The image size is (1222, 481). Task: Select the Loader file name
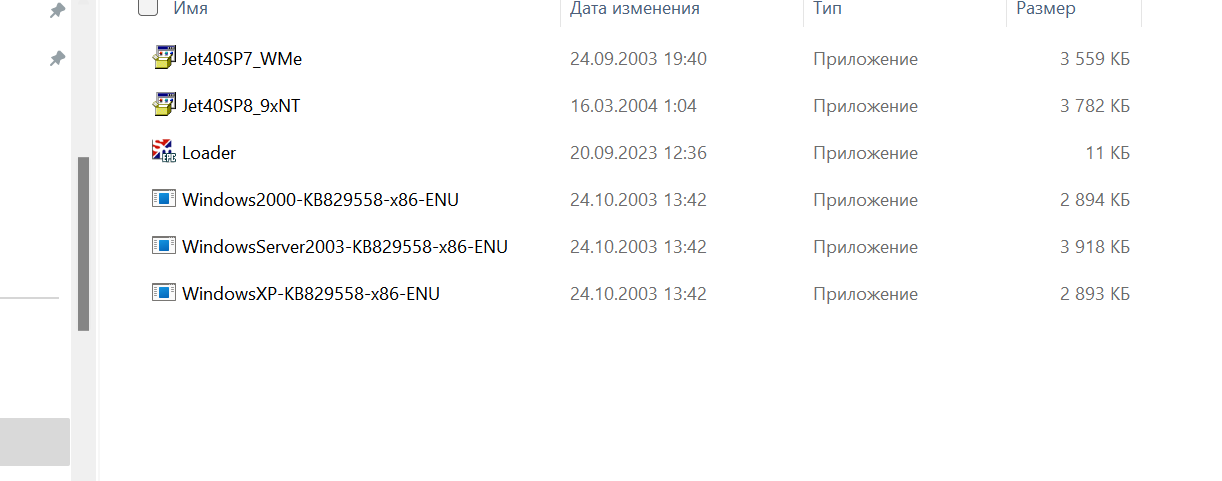(x=209, y=153)
